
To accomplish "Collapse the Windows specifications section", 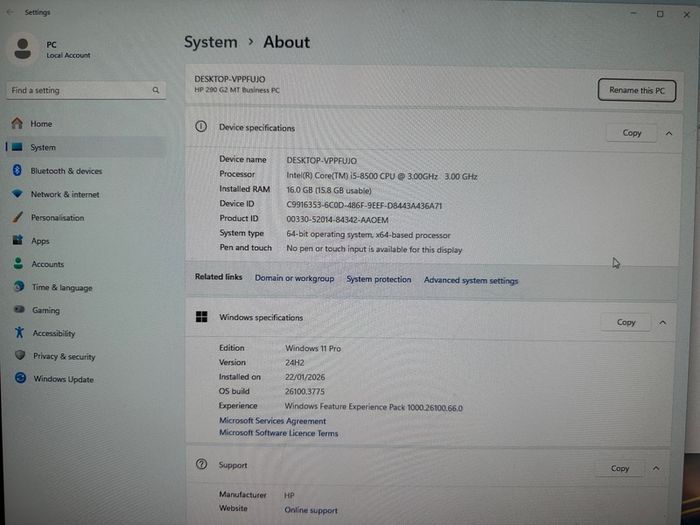I will coord(662,322).
